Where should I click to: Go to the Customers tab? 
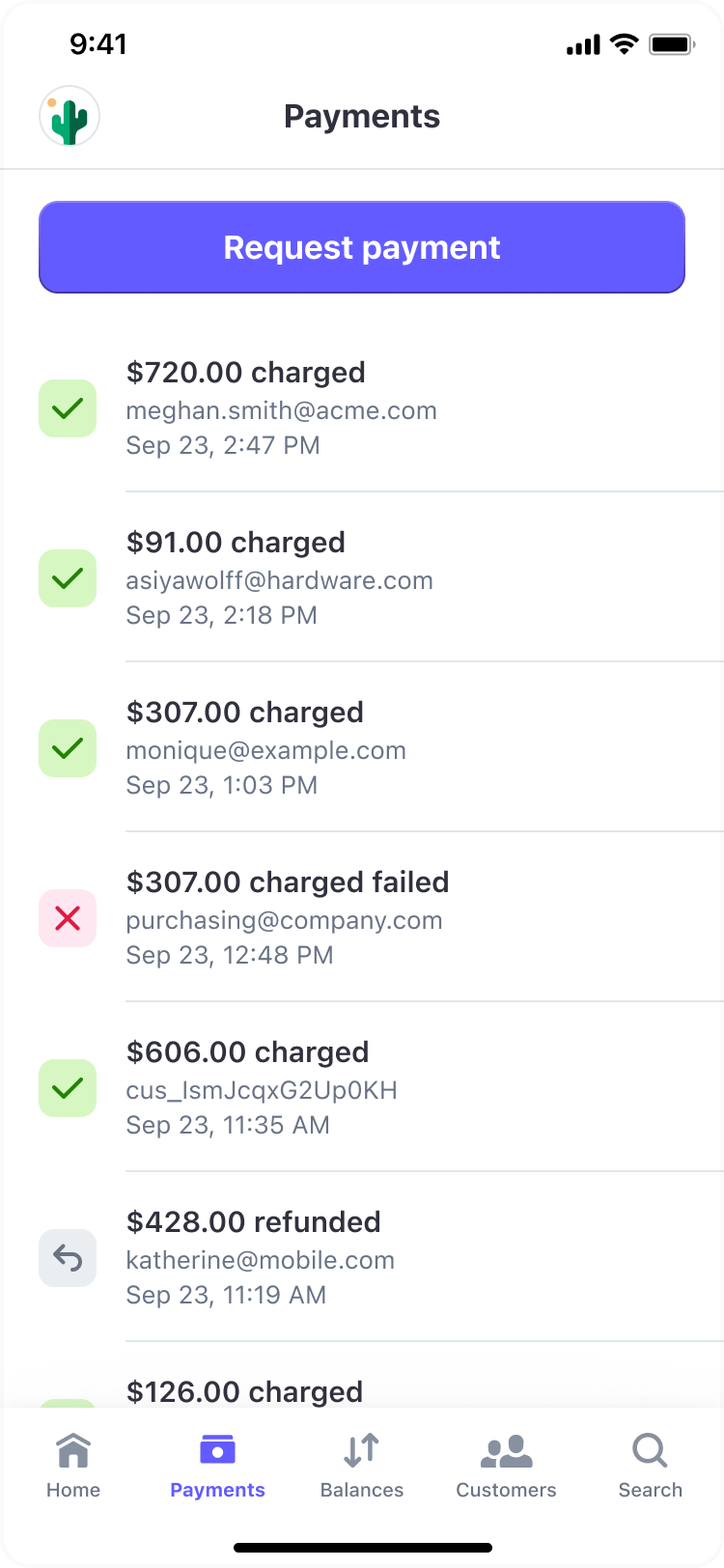pos(506,1465)
